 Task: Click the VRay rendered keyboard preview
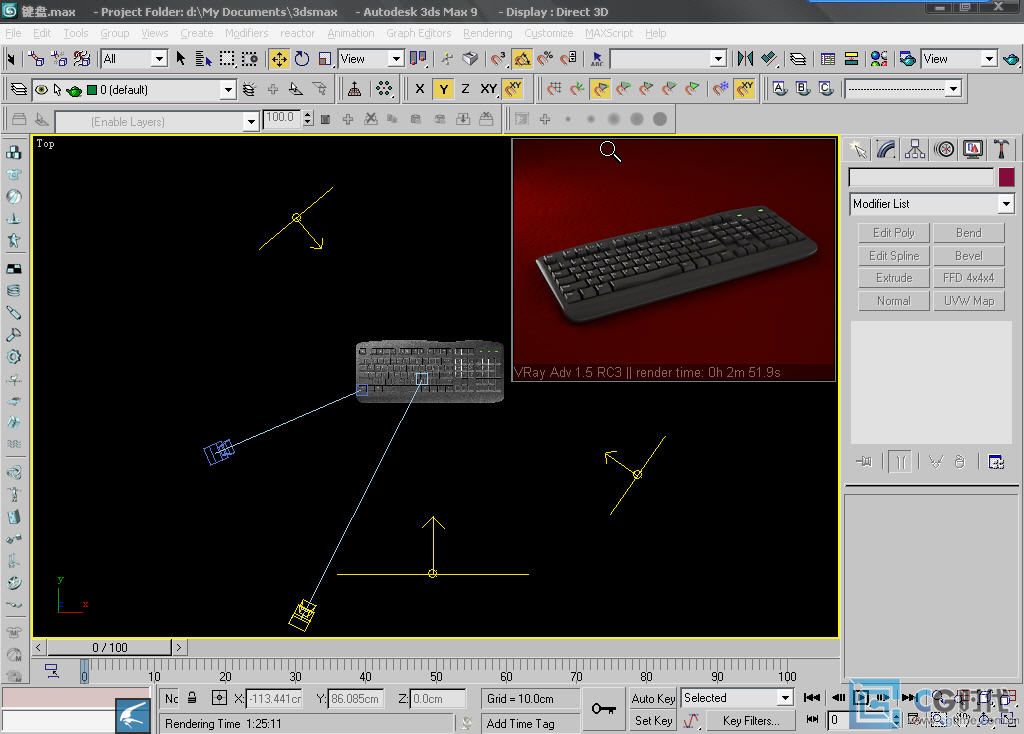(x=673, y=259)
